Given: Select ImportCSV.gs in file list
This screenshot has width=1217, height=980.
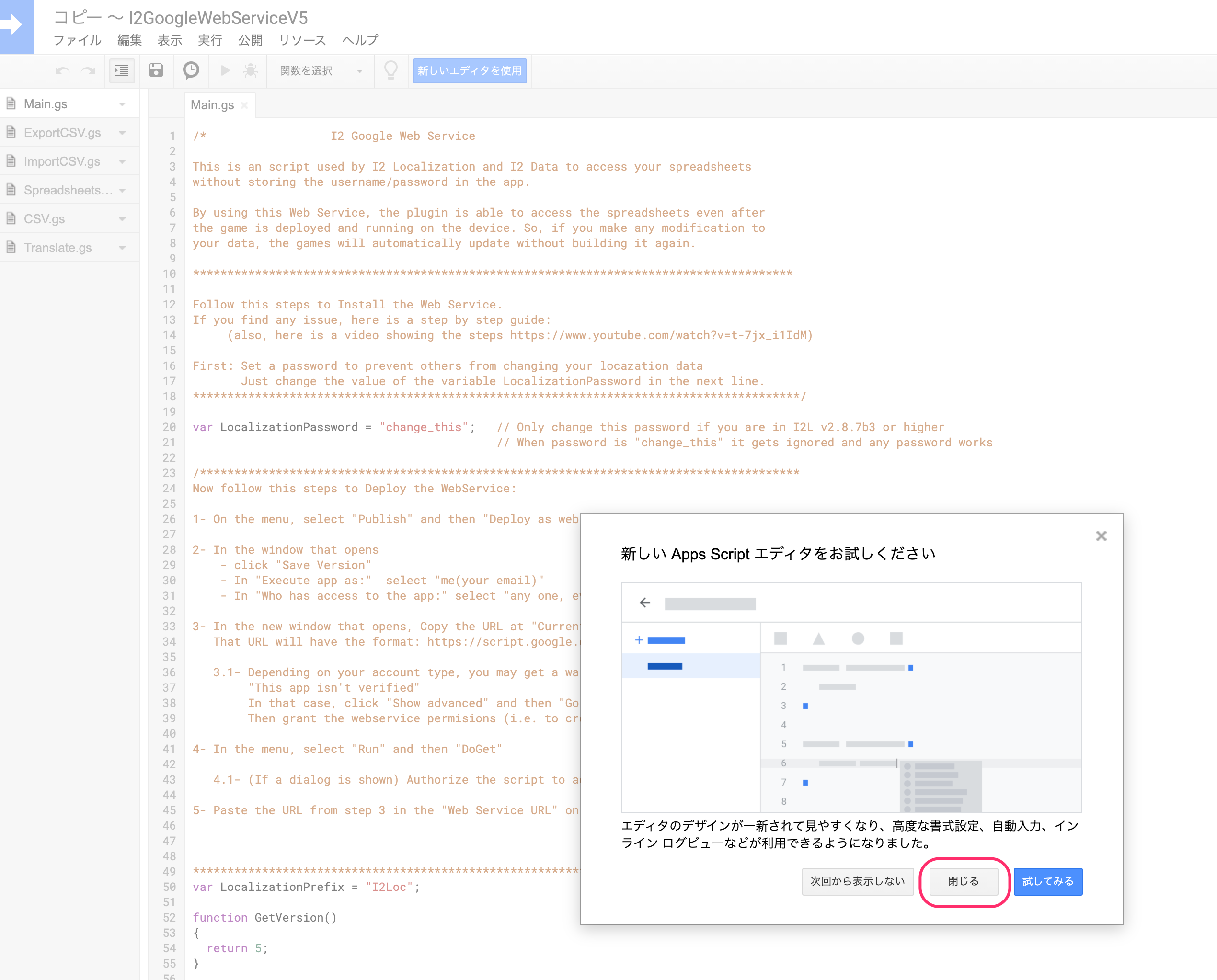Looking at the screenshot, I should coord(61,162).
